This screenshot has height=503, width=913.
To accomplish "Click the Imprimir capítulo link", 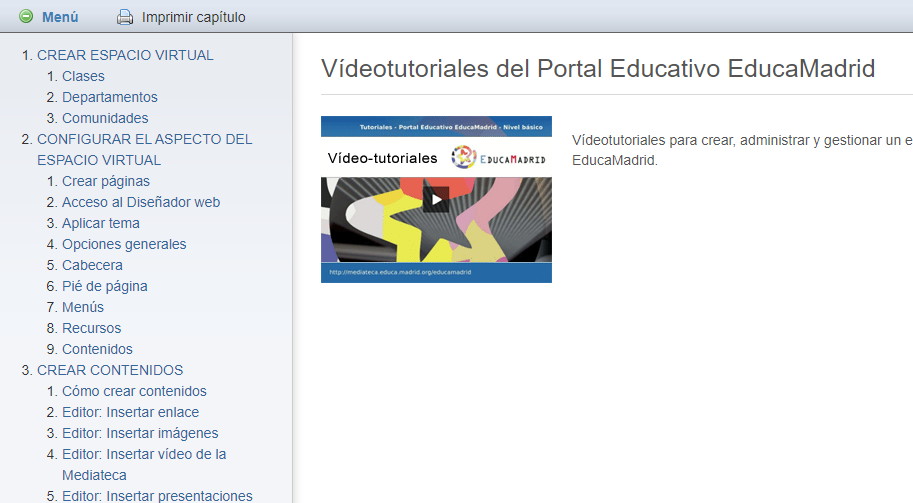I will coord(193,17).
